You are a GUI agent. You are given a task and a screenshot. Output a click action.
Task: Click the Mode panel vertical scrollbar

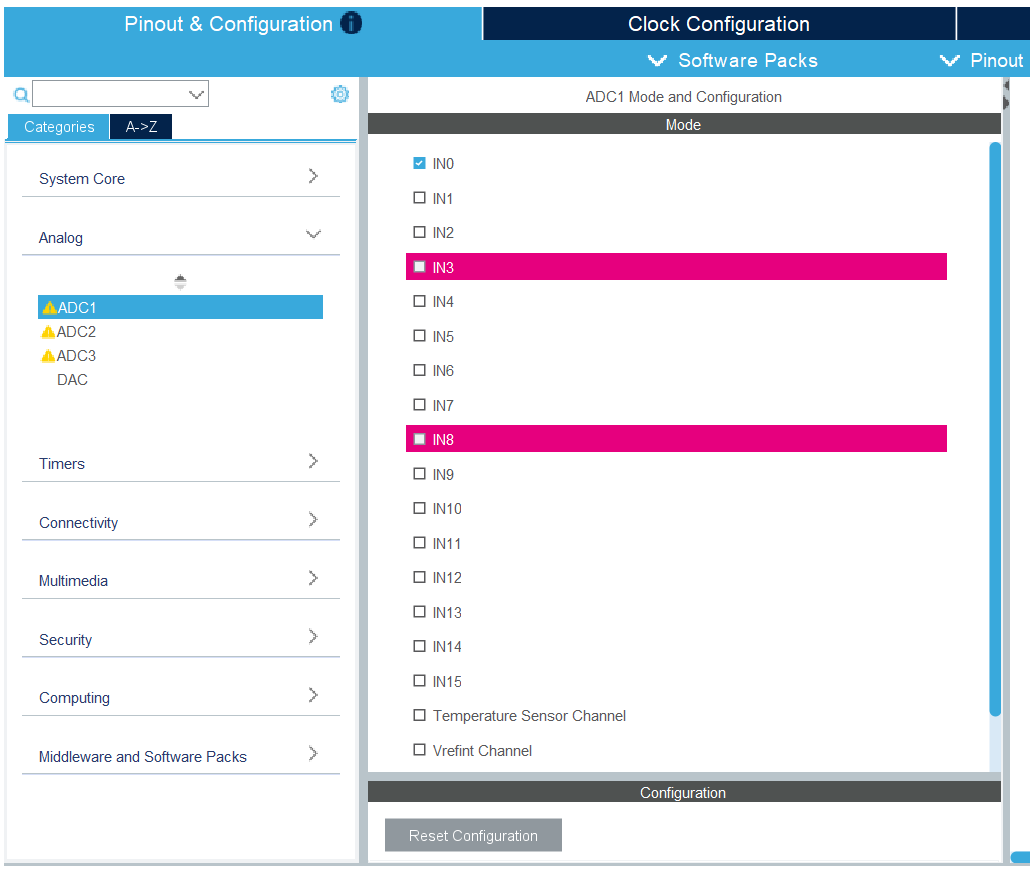[x=995, y=430]
